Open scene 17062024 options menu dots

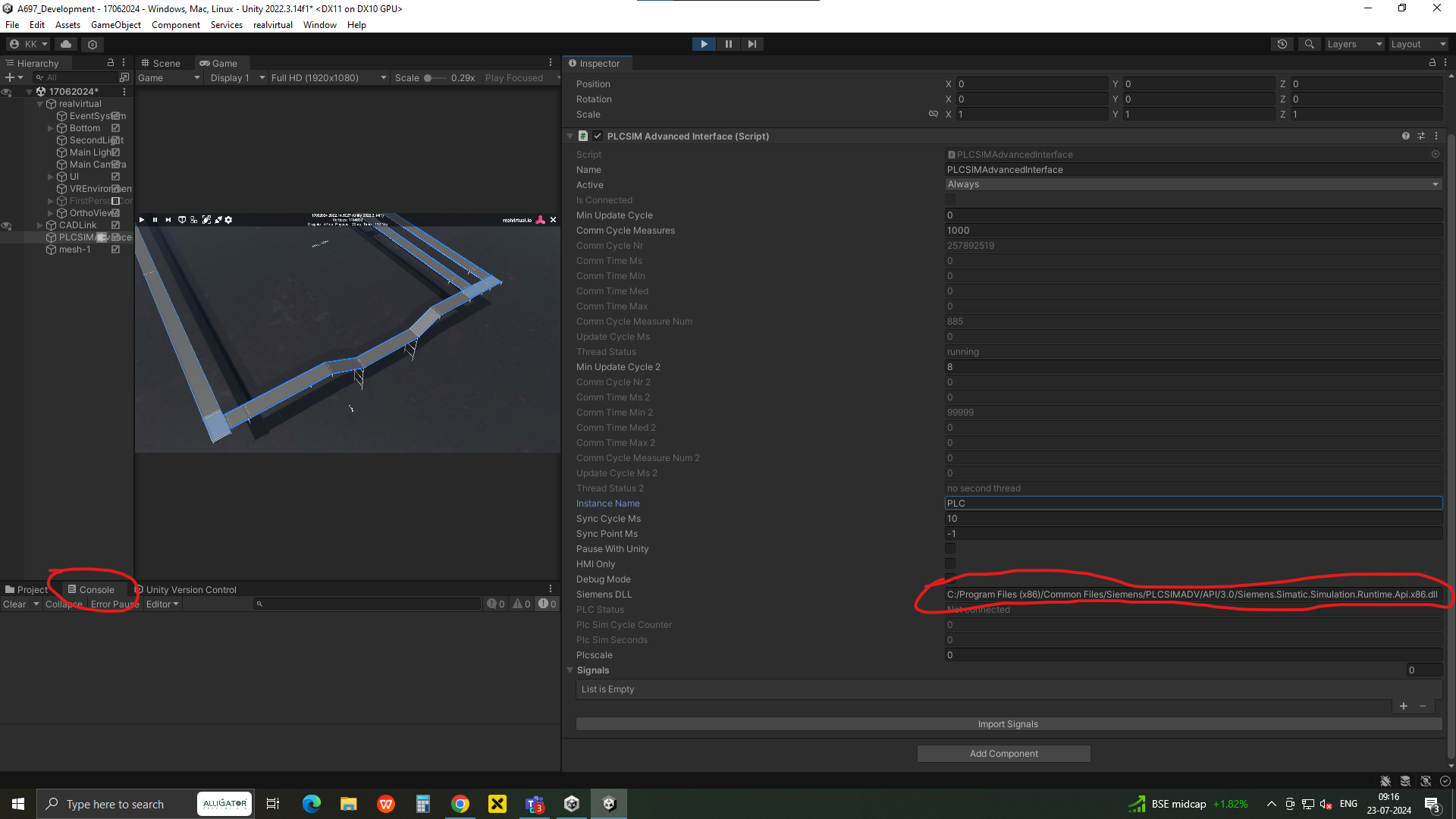coord(124,91)
